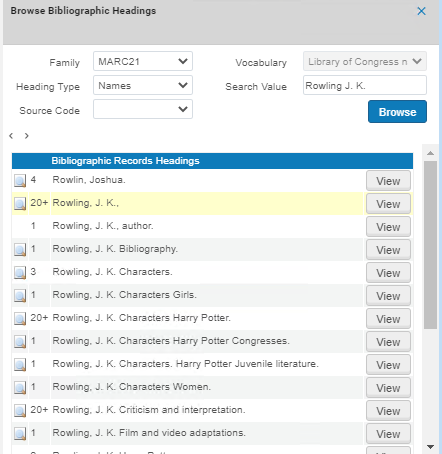The height and width of the screenshot is (454, 442).
Task: Open record icon beside Characters Harry Potter. row
Action: tap(20, 319)
